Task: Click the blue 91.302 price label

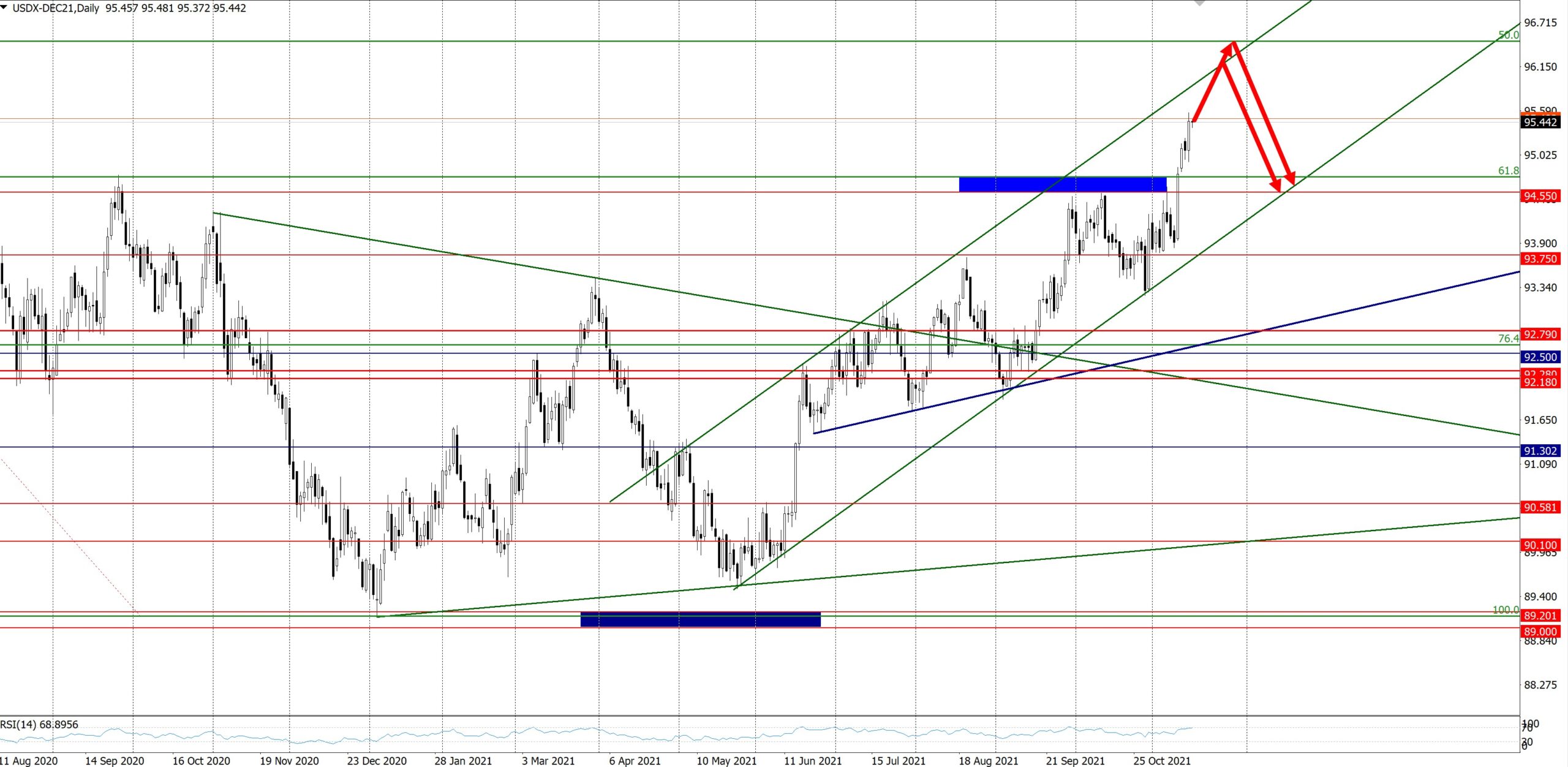Action: point(1540,451)
